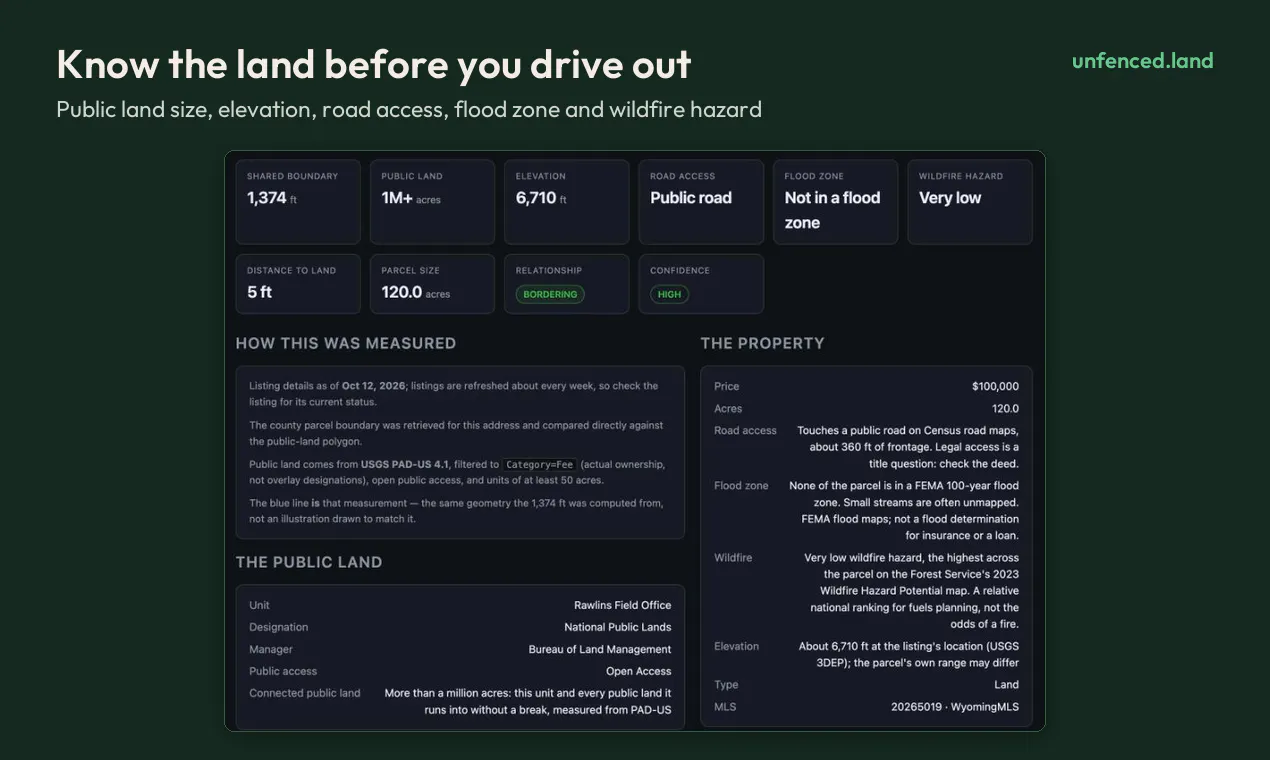The height and width of the screenshot is (760, 1270).
Task: Click the FEMA 100-year flood zone description
Action: point(904,511)
